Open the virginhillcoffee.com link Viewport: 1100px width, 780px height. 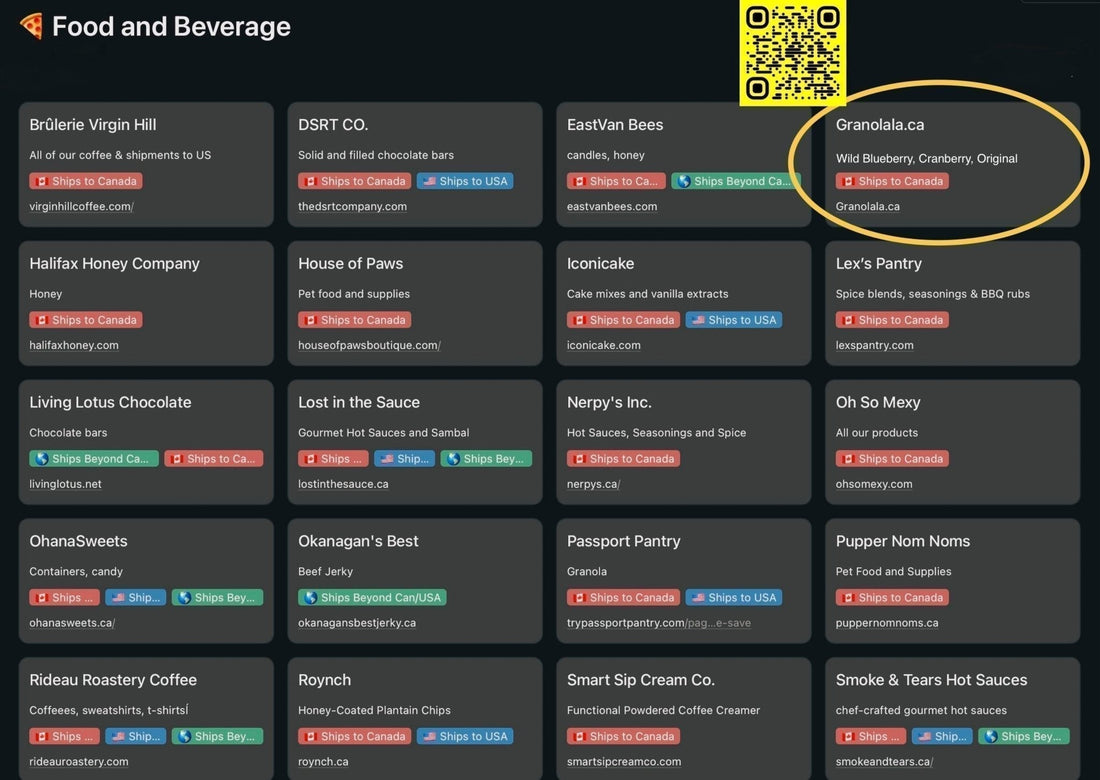tap(81, 206)
